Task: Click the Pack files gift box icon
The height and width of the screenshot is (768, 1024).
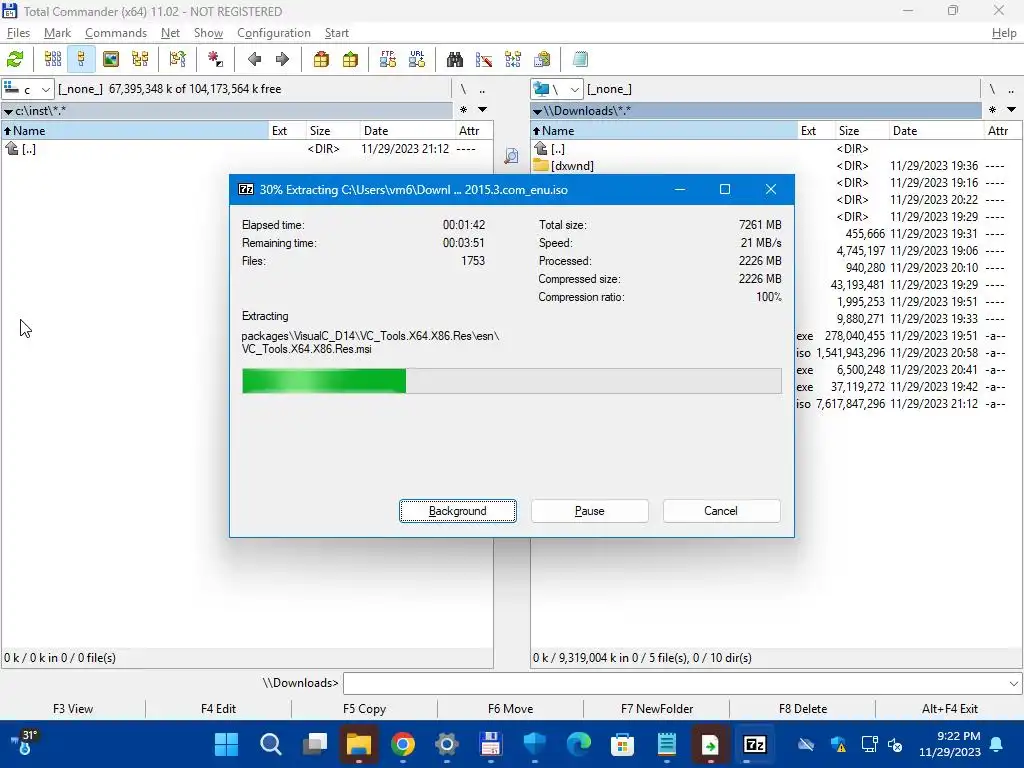Action: tap(321, 59)
